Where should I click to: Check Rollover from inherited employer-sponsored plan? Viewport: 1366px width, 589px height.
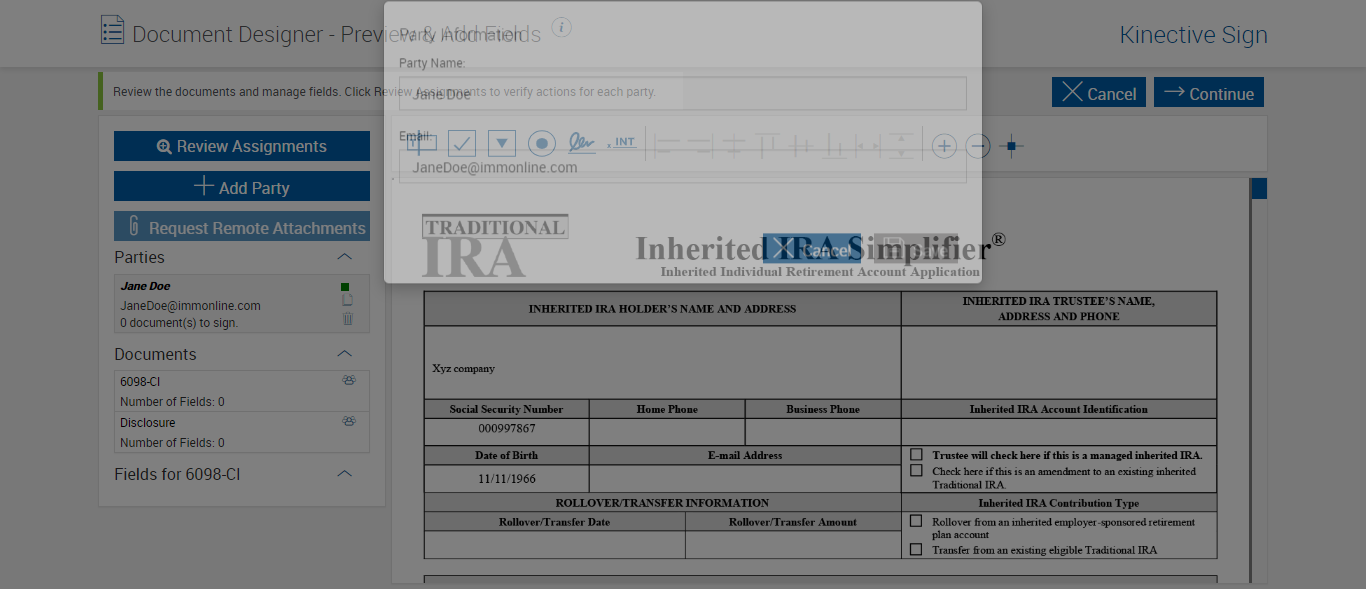(x=916, y=521)
